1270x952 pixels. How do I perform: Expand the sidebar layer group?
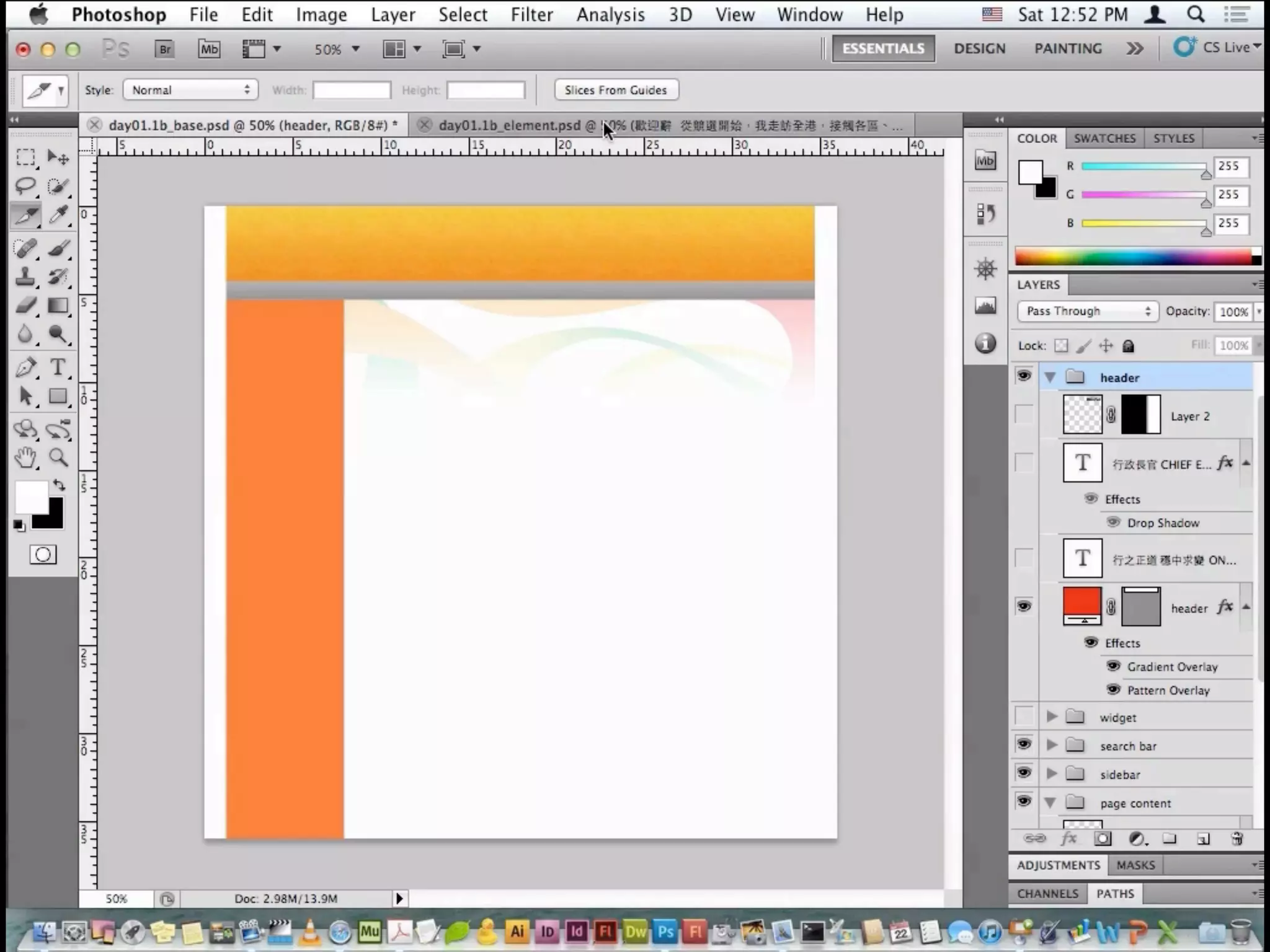1052,773
